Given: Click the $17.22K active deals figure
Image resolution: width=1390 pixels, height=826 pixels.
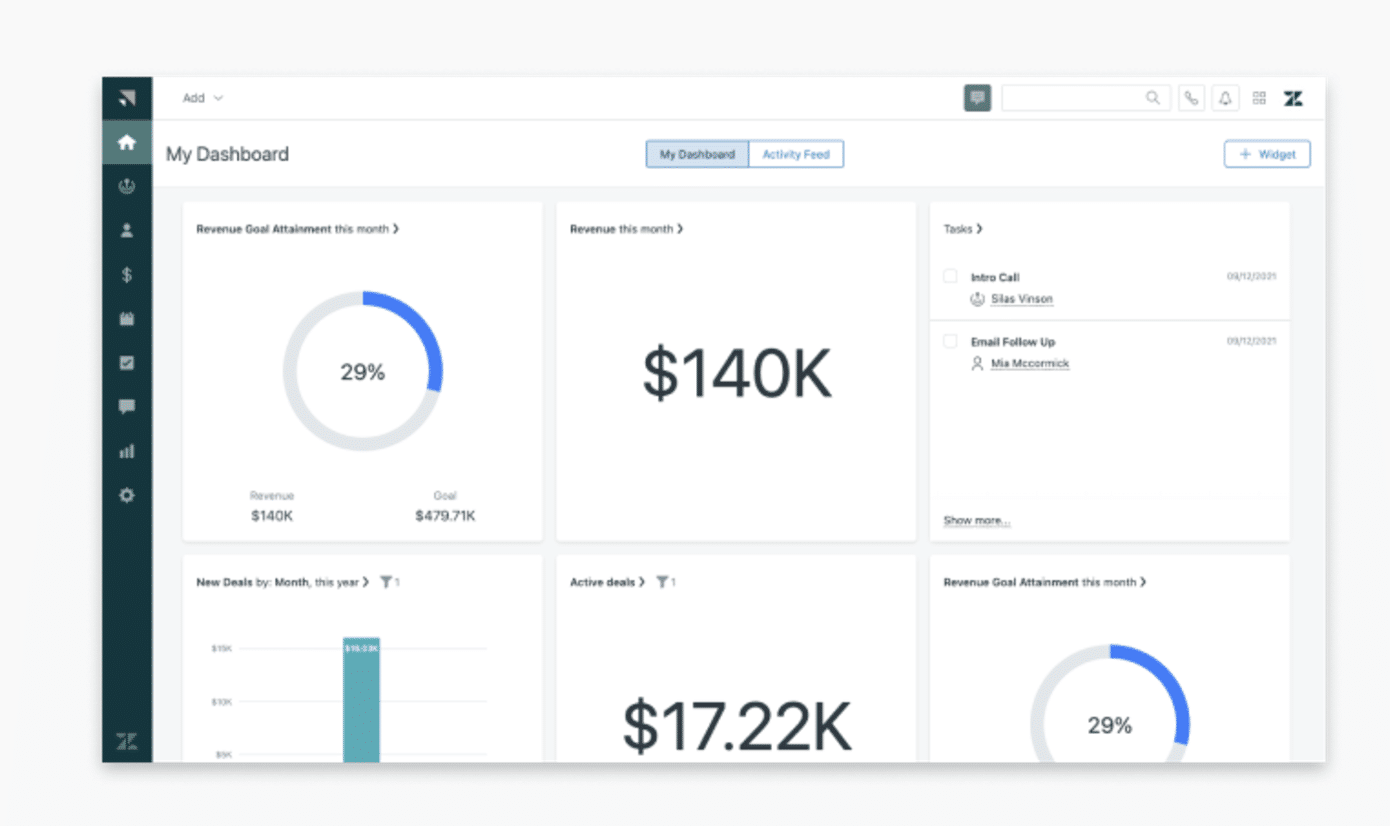Looking at the screenshot, I should (x=737, y=726).
